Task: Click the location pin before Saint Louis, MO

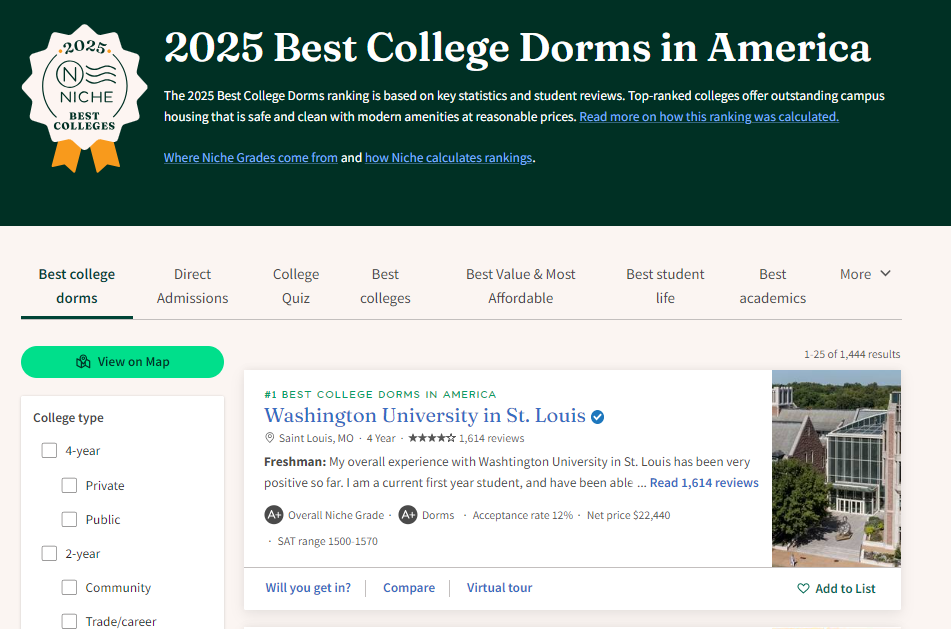Action: (x=269, y=438)
